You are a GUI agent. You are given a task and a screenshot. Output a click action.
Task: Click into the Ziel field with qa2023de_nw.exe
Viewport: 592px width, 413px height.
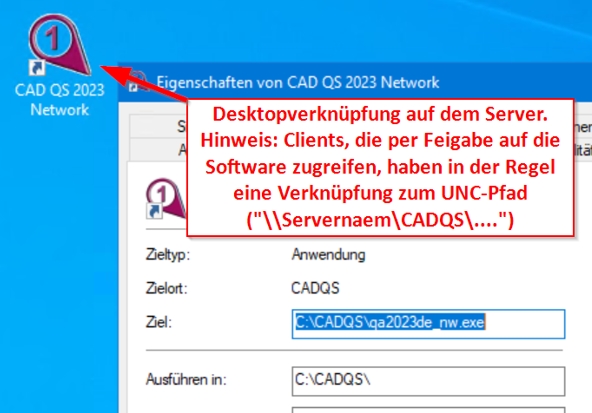[x=428, y=324]
